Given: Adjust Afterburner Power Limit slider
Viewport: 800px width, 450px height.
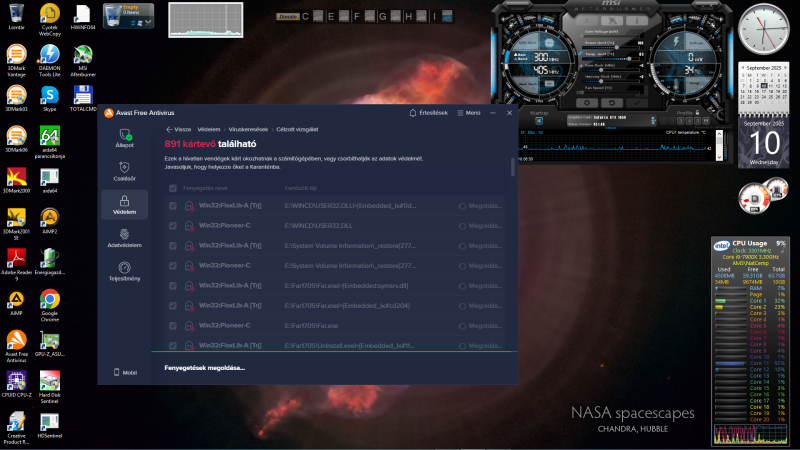Looking at the screenshot, I should [x=609, y=47].
